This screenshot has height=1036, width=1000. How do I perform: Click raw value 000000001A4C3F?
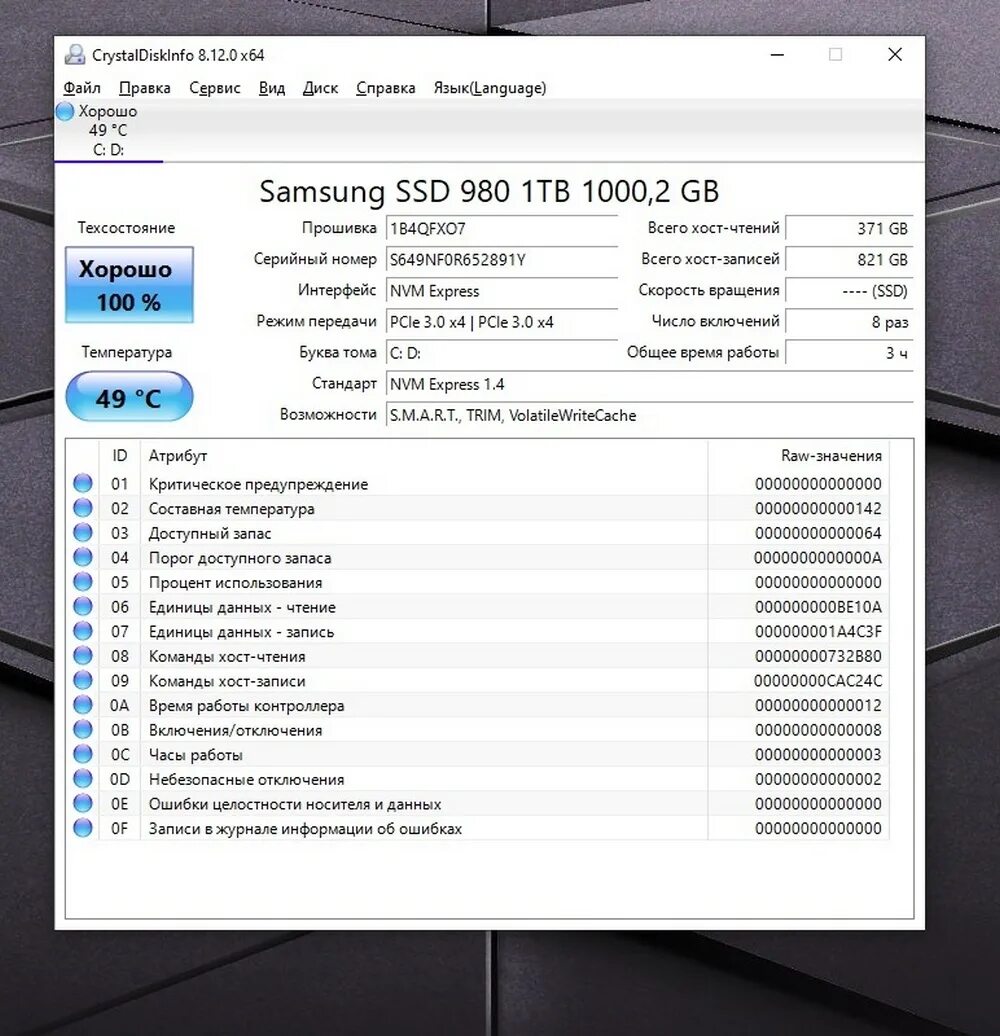coord(818,632)
